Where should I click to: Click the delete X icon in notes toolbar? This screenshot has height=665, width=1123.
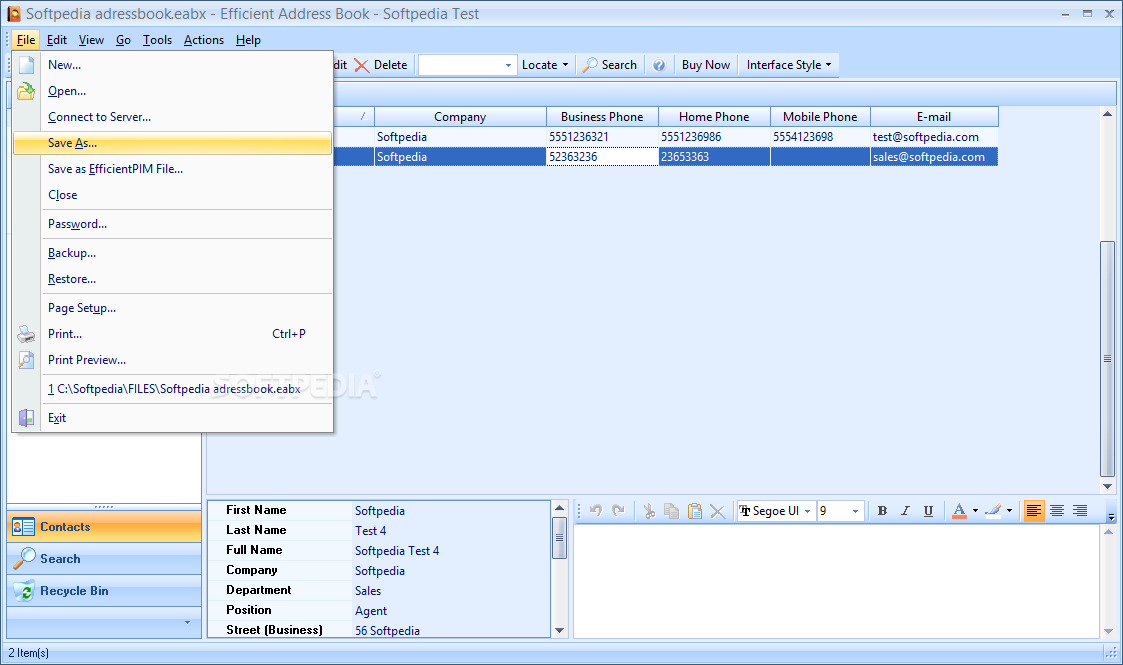718,511
